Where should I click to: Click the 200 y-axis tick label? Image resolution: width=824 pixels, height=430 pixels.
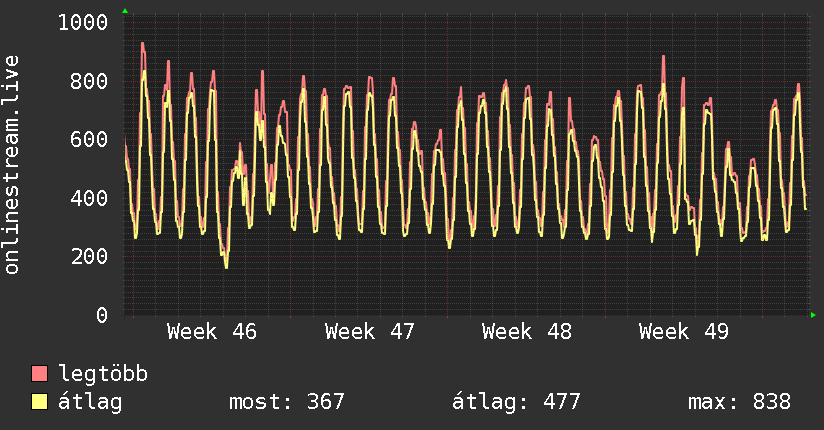(x=89, y=257)
